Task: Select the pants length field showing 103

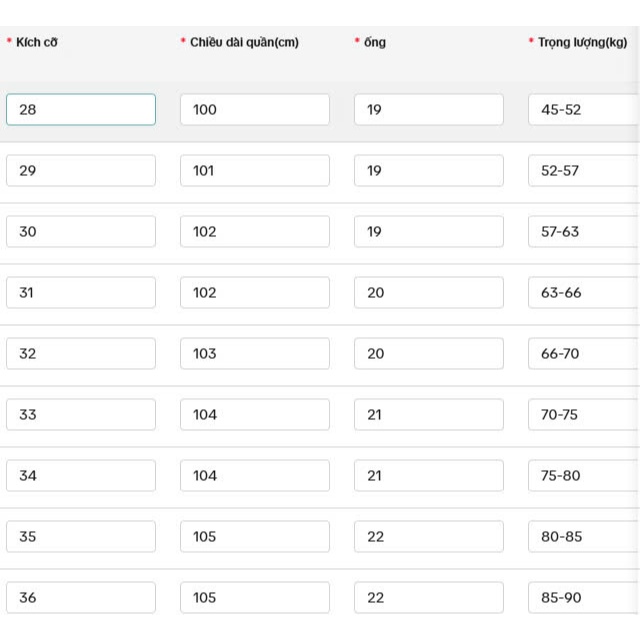Action: pyautogui.click(x=254, y=353)
